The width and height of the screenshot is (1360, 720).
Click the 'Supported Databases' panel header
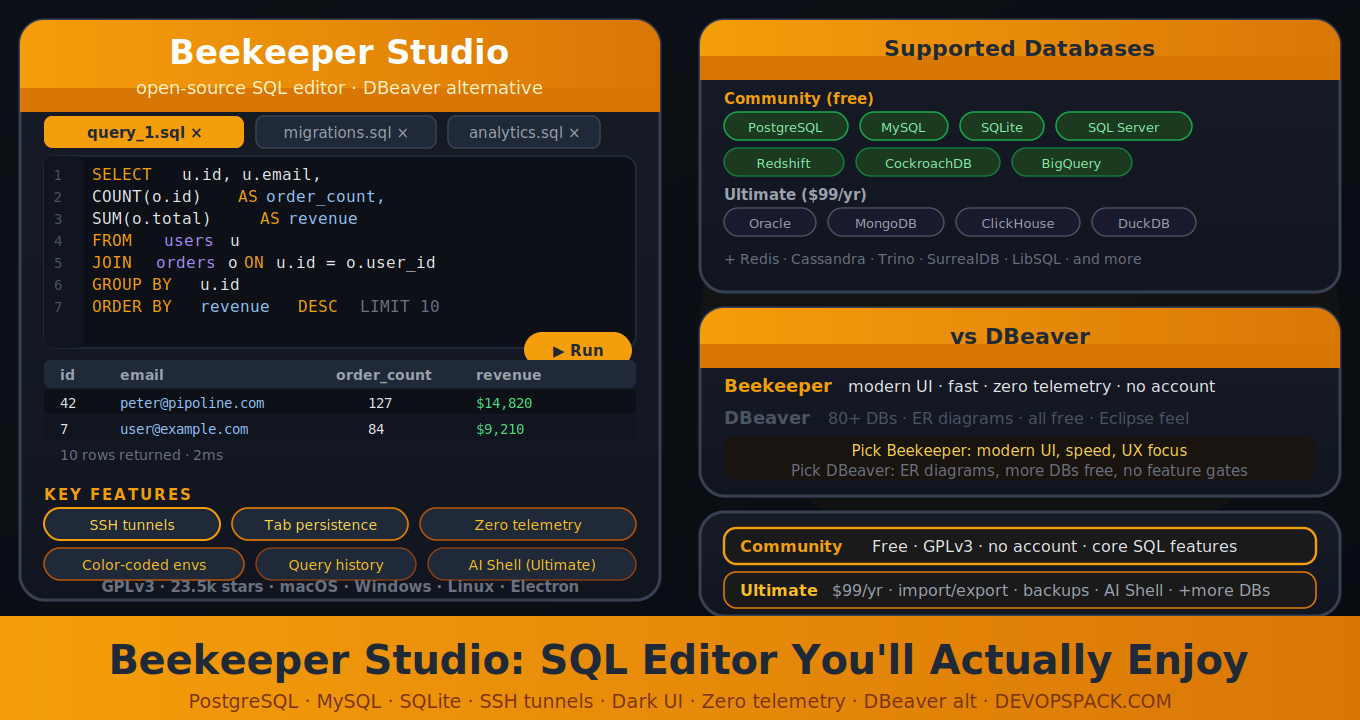pos(1020,48)
